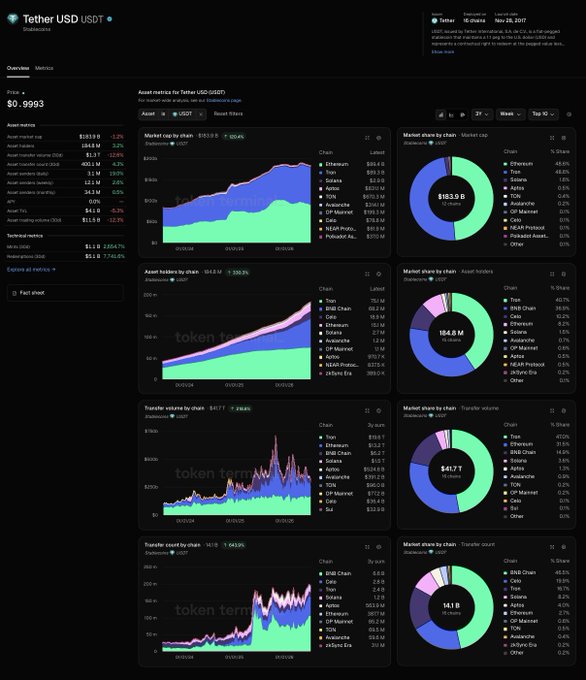
Task: Click the $0.9993 price value
Action: point(25,104)
